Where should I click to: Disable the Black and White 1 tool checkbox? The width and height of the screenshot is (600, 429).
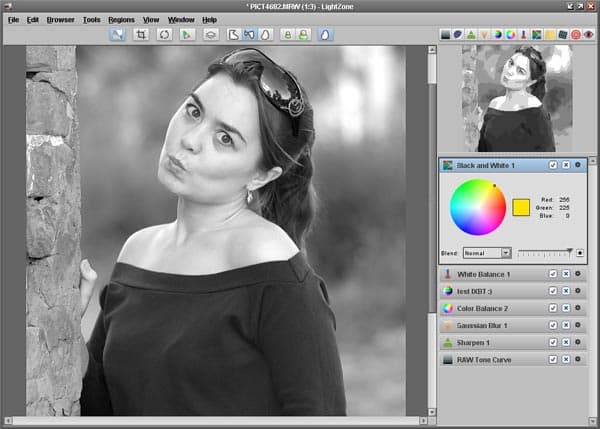click(553, 165)
